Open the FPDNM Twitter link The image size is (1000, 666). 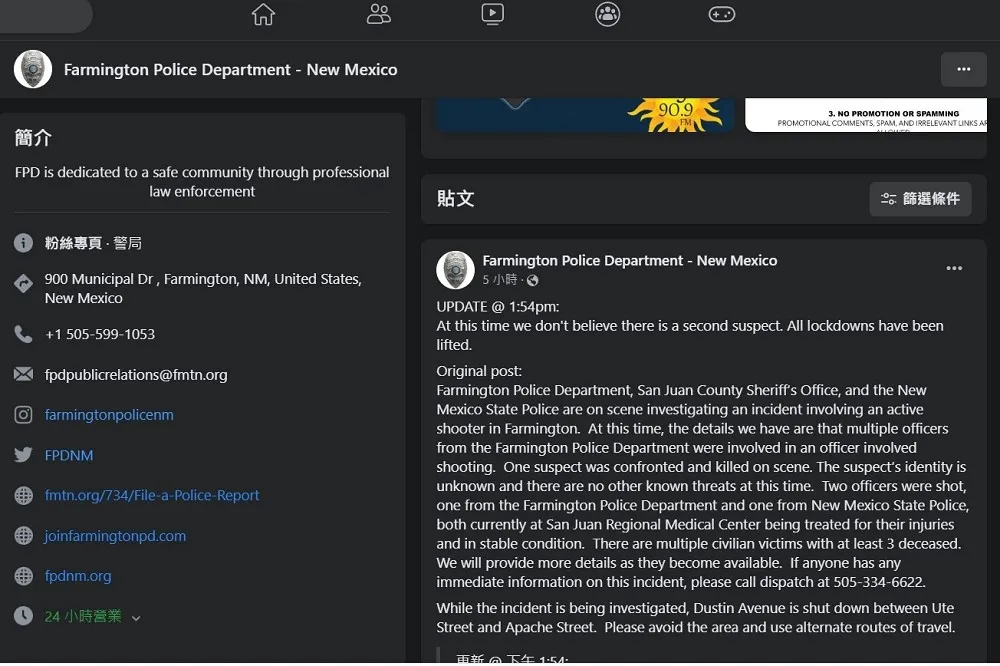click(x=69, y=455)
